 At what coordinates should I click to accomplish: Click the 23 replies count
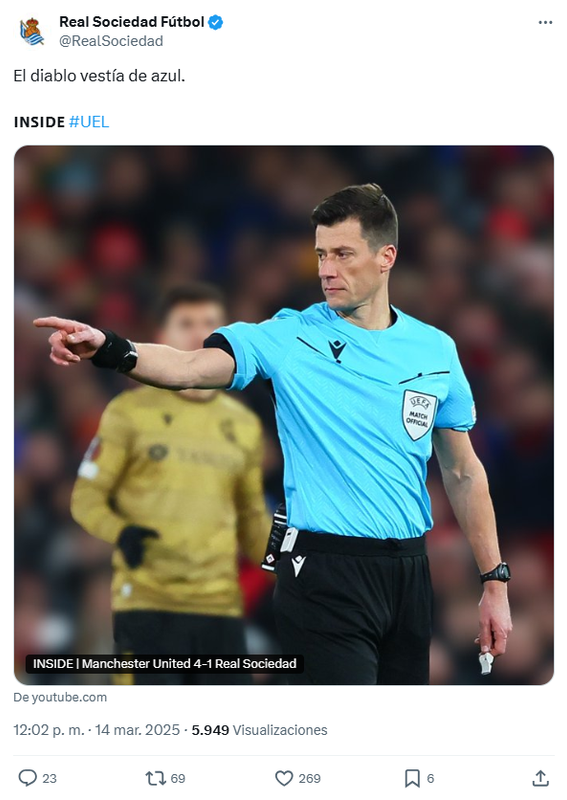[x=50, y=779]
